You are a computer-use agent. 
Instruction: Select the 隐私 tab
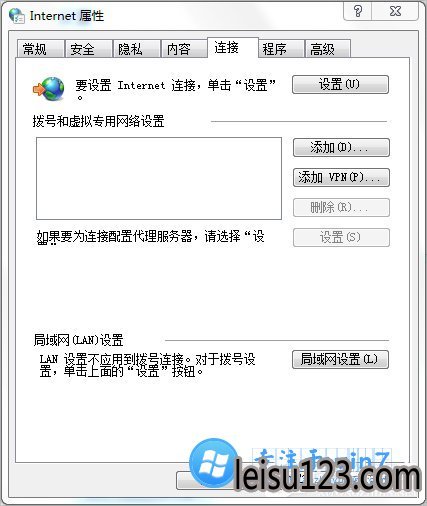tap(136, 49)
